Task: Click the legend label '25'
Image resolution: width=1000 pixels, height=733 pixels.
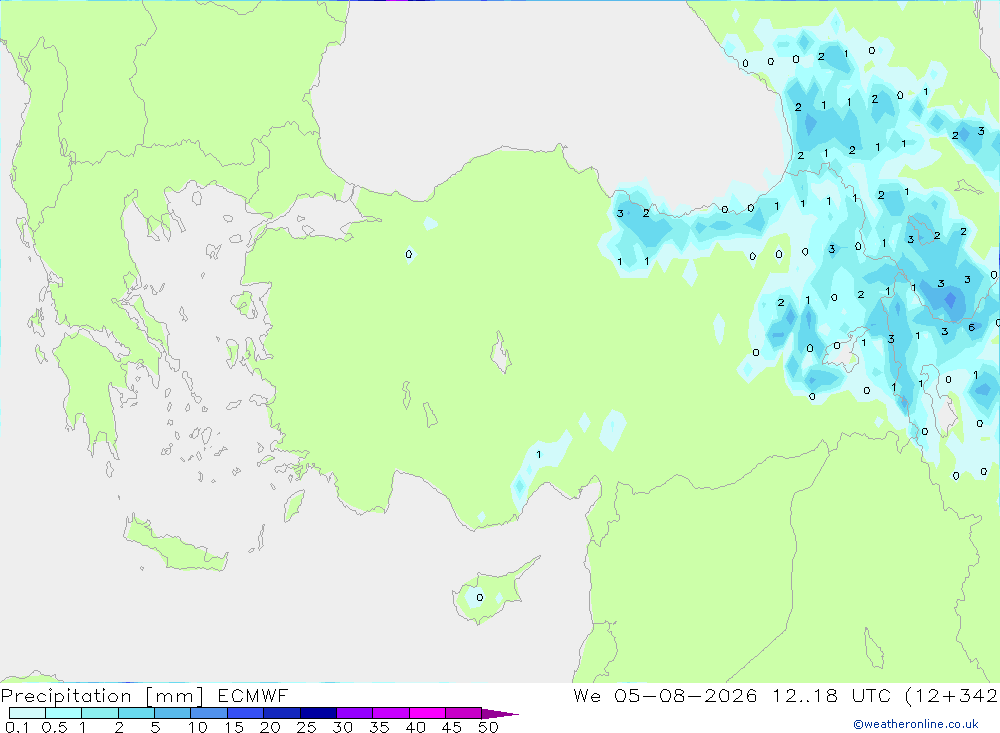Action: coord(306,727)
